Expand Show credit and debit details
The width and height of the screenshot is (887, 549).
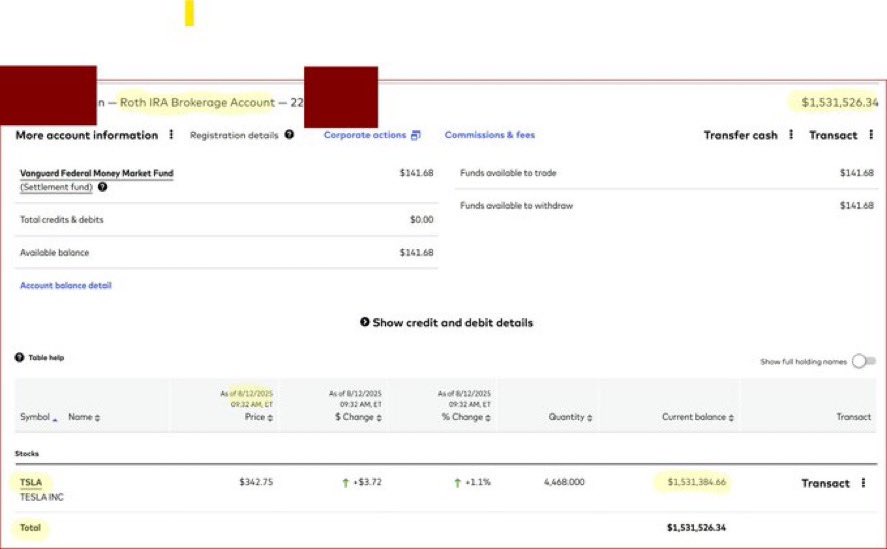coord(446,323)
